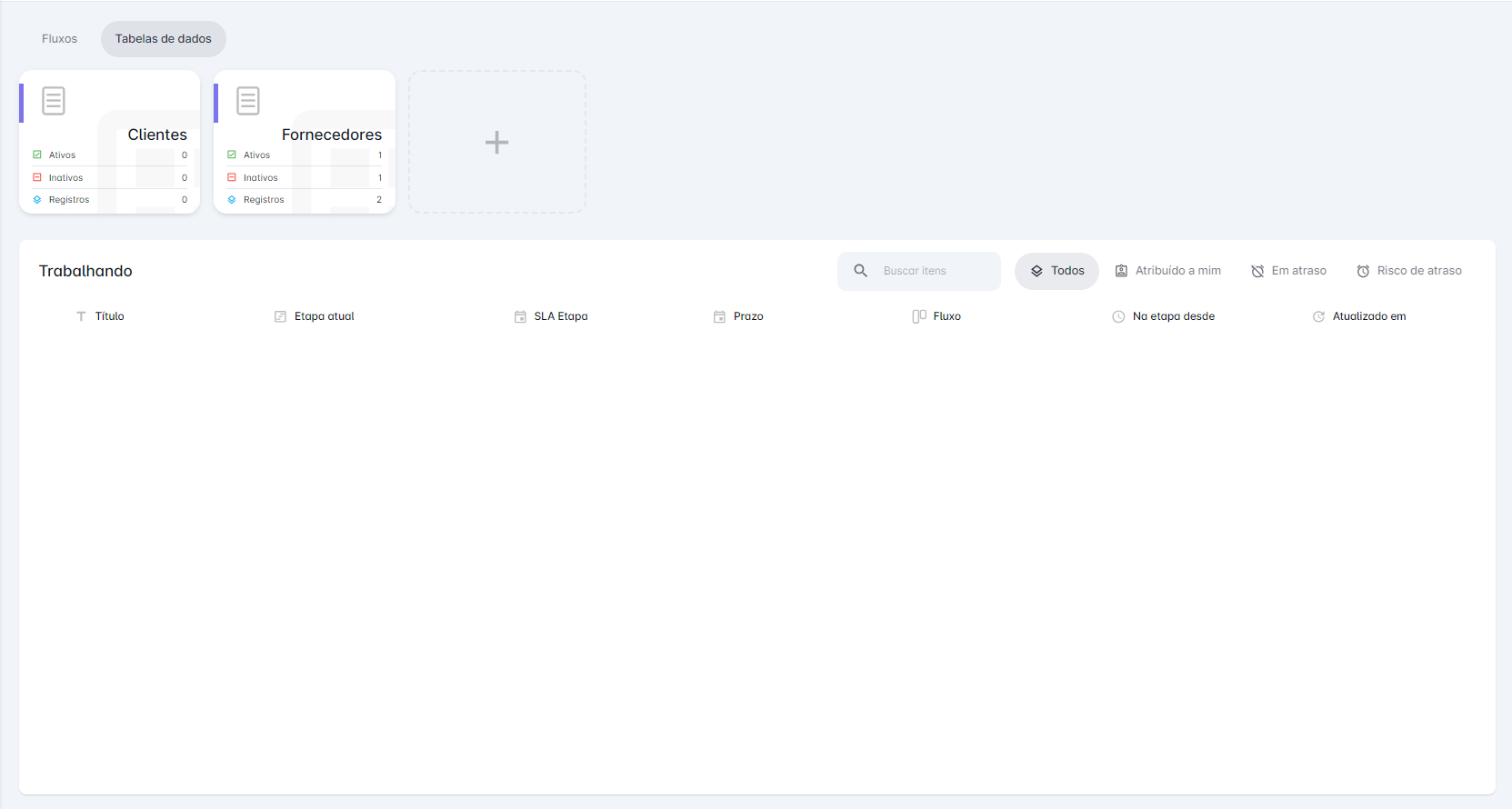Select the Tabelas de dados tab
This screenshot has width=1512, height=809.
click(x=163, y=39)
